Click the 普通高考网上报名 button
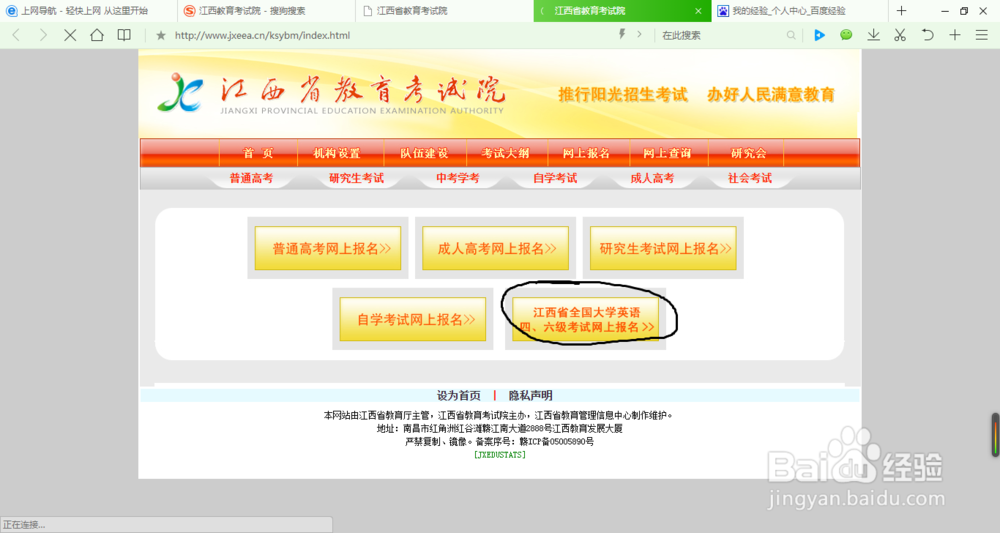The height and width of the screenshot is (533, 1000). (328, 248)
